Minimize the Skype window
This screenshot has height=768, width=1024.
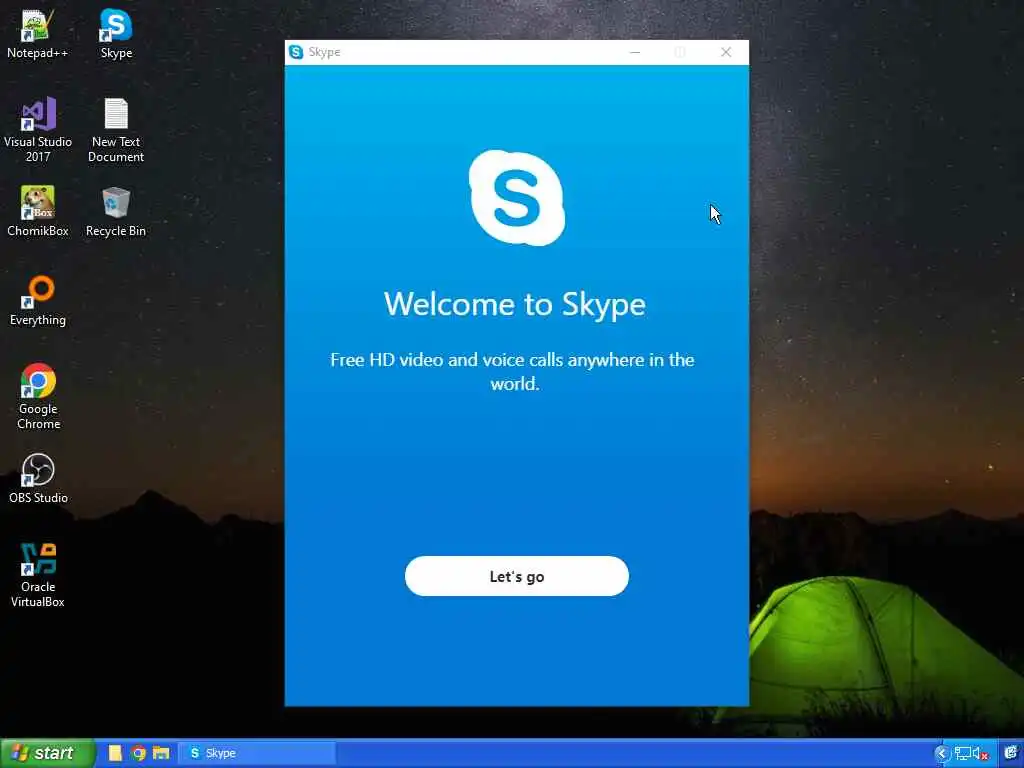pos(635,52)
